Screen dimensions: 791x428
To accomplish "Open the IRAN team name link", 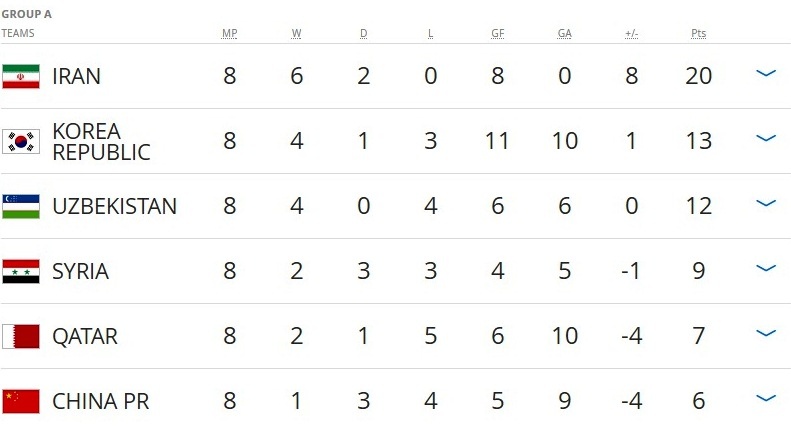I will (x=76, y=76).
